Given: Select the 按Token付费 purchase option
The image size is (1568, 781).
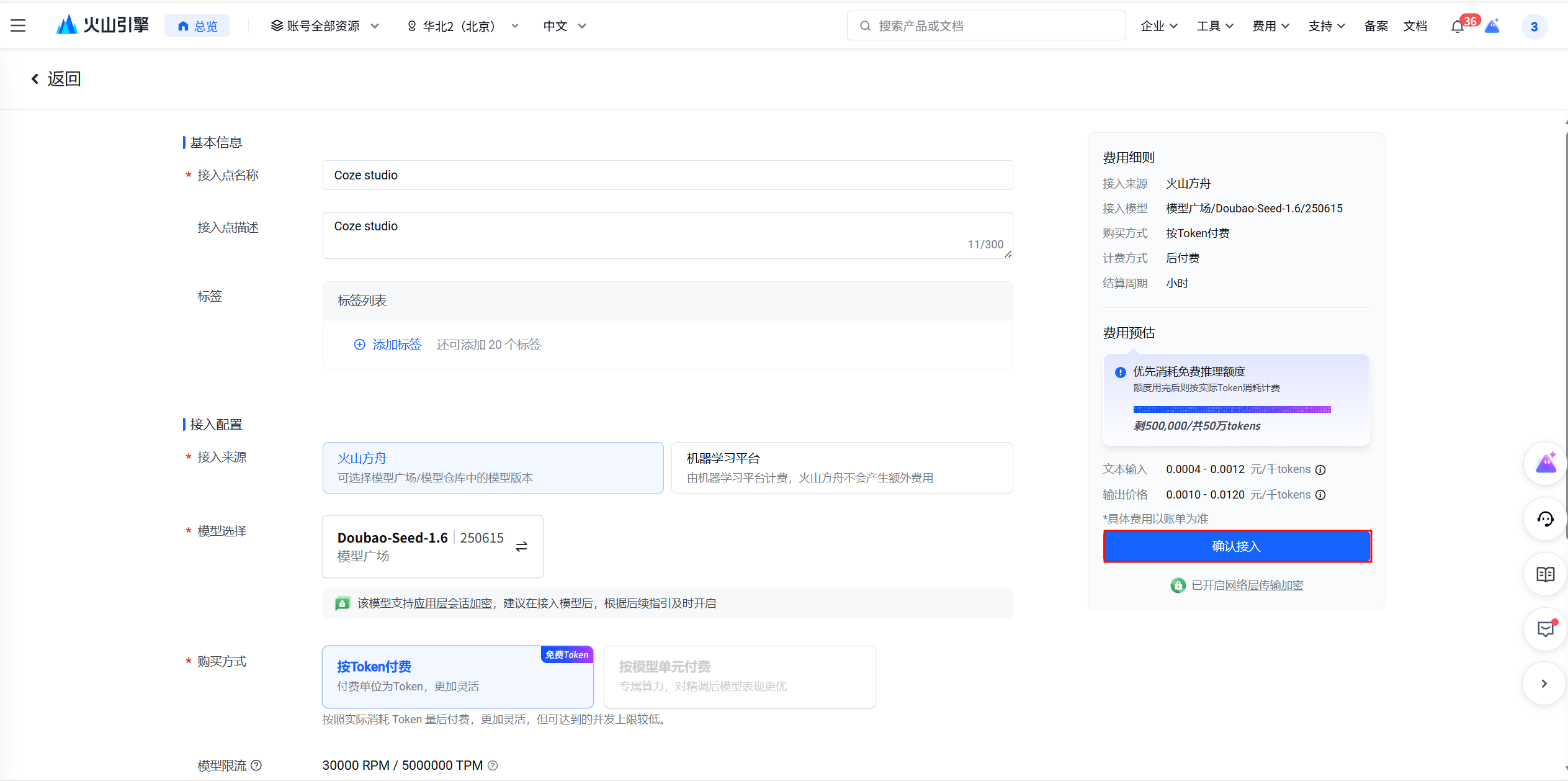Looking at the screenshot, I should [457, 676].
